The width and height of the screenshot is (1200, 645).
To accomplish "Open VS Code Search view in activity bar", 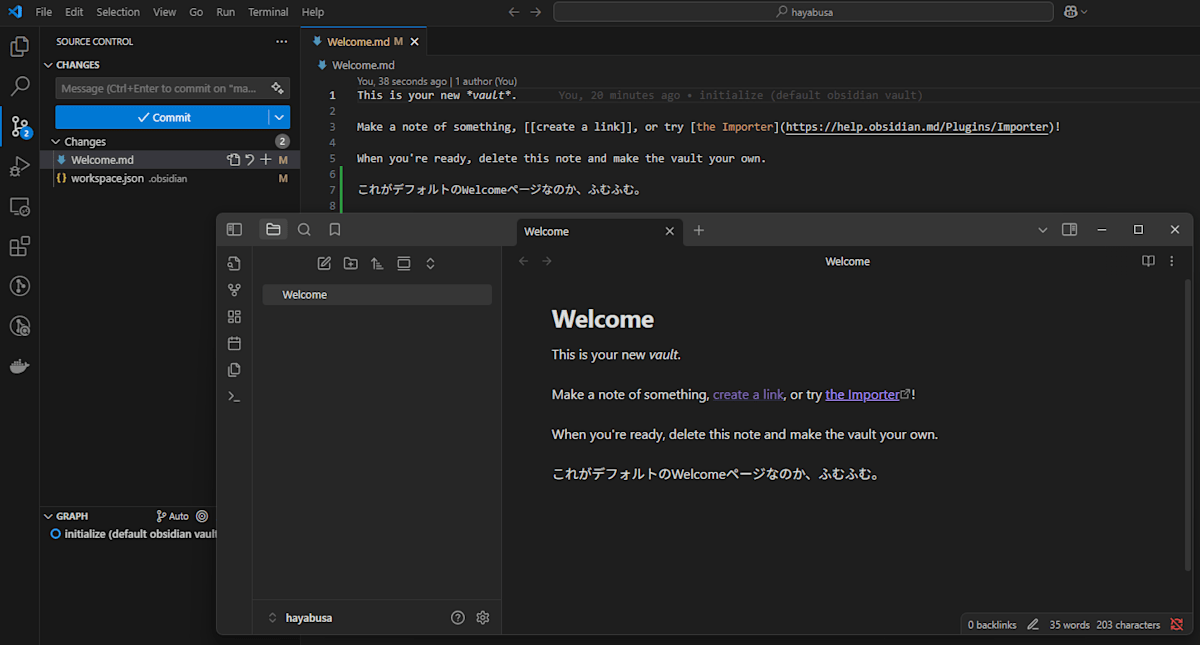I will coord(19,86).
